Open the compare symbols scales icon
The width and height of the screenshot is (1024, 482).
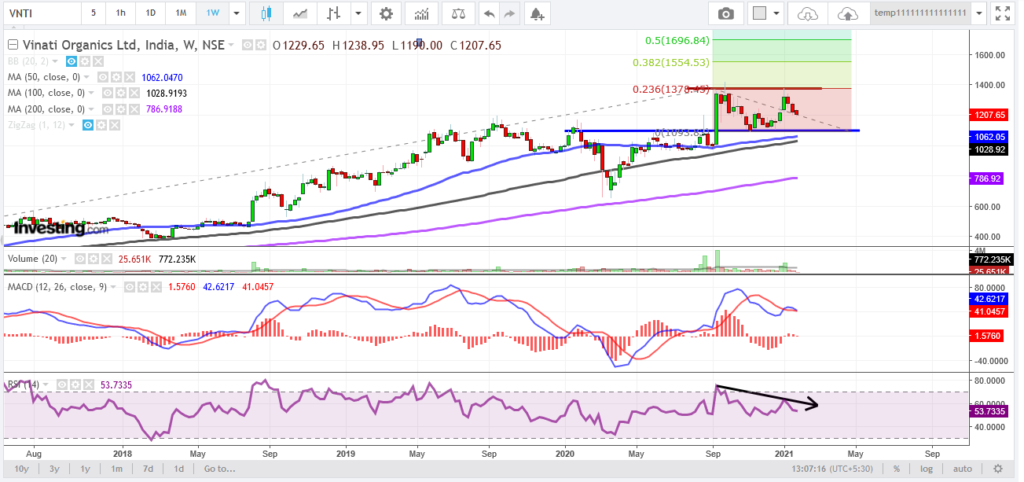click(459, 13)
